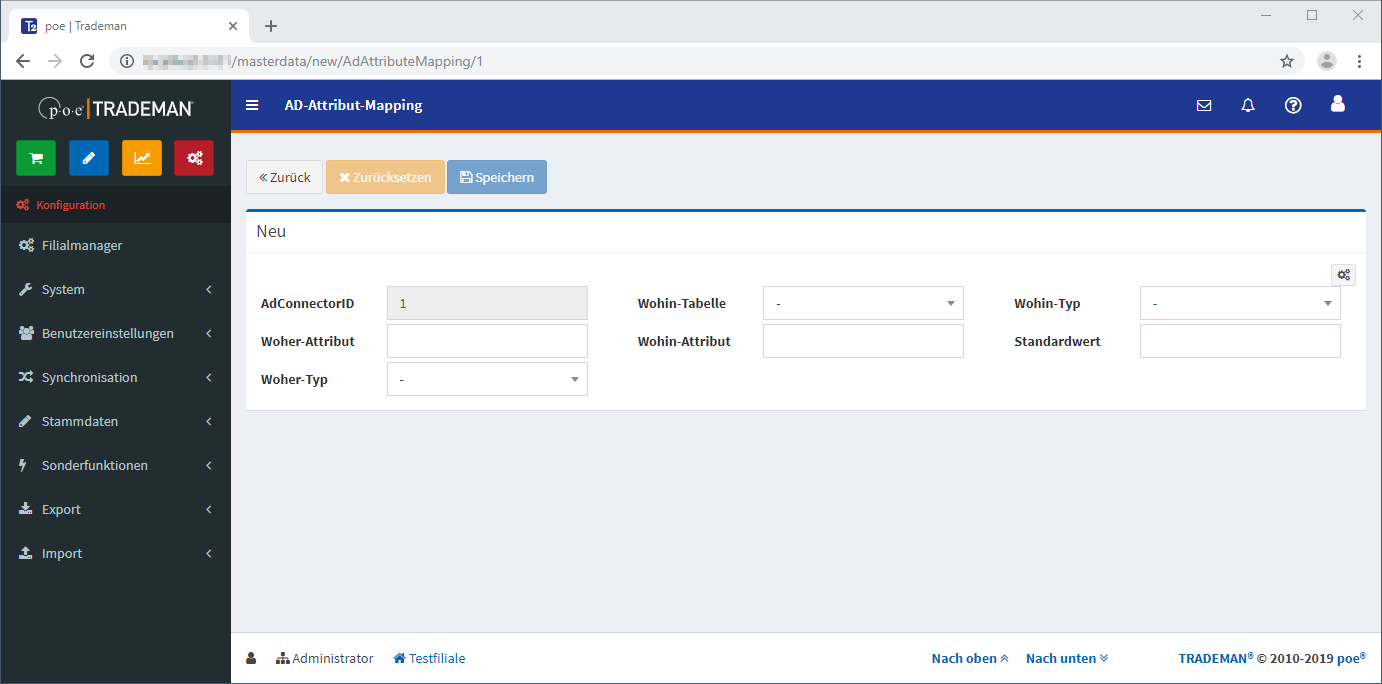Click the form settings gears icon
The height and width of the screenshot is (684, 1382).
(x=1343, y=274)
